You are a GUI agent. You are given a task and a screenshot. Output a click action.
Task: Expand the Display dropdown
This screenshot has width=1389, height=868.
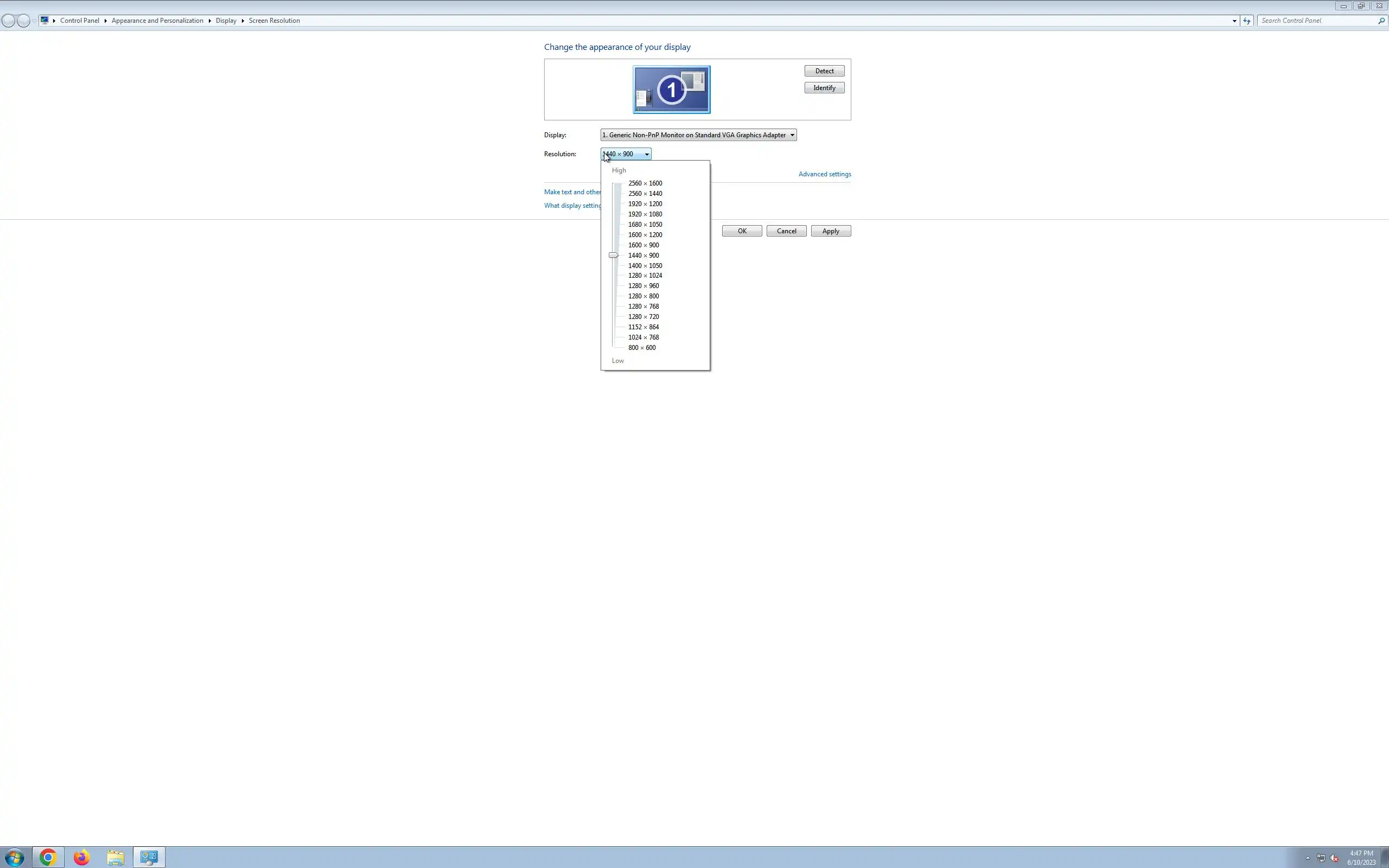coord(792,135)
